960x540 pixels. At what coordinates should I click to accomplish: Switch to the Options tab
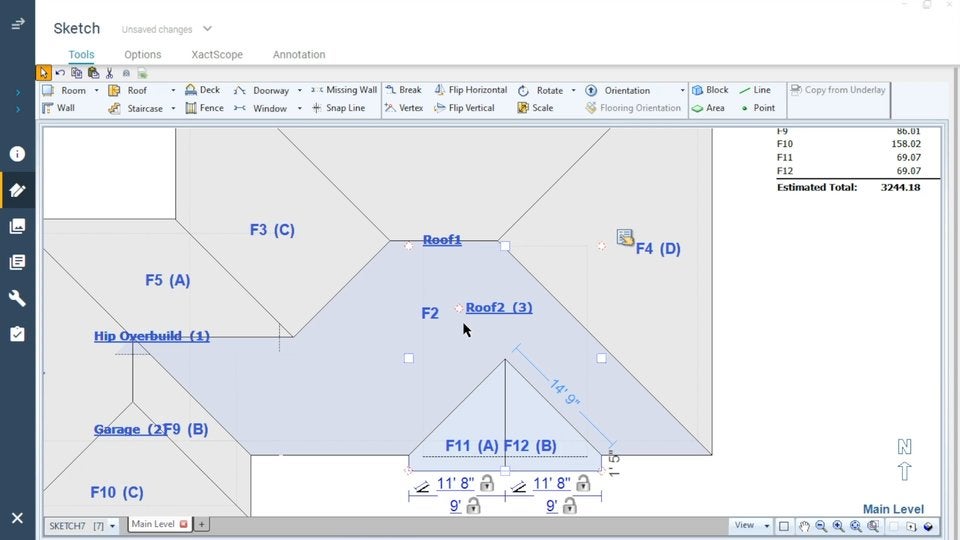143,54
